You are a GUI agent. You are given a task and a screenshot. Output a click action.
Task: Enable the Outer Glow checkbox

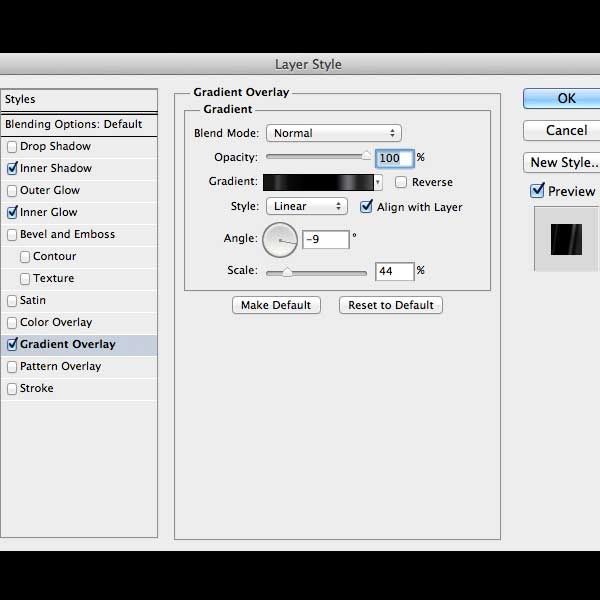coord(12,191)
